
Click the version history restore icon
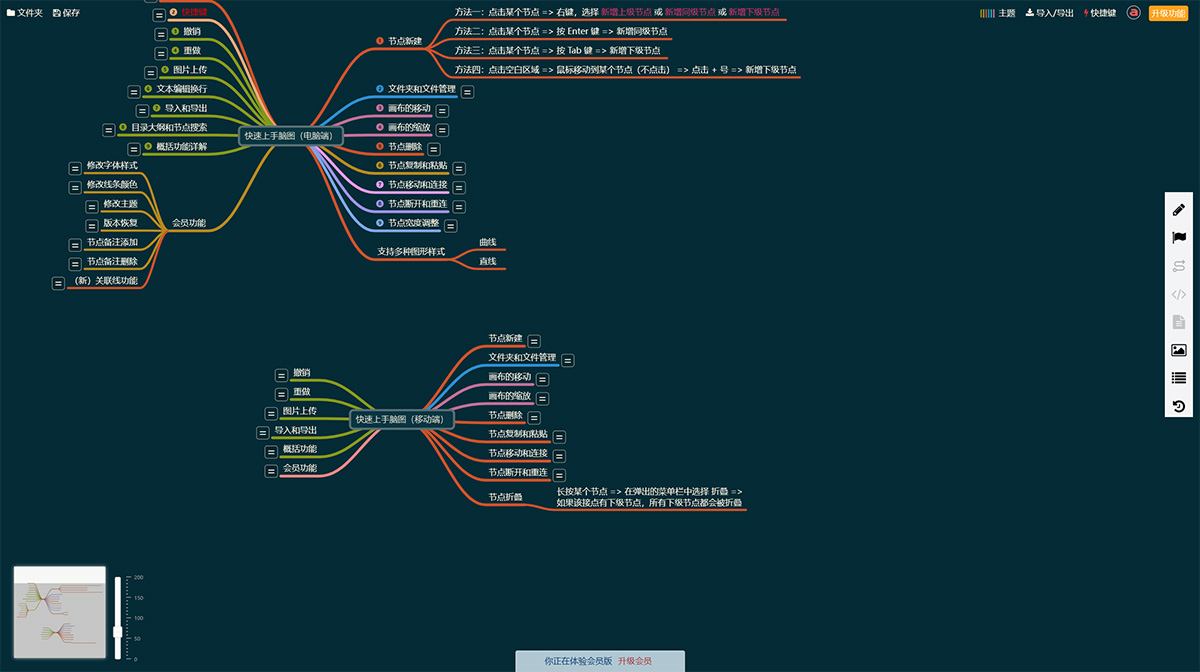tap(1179, 406)
